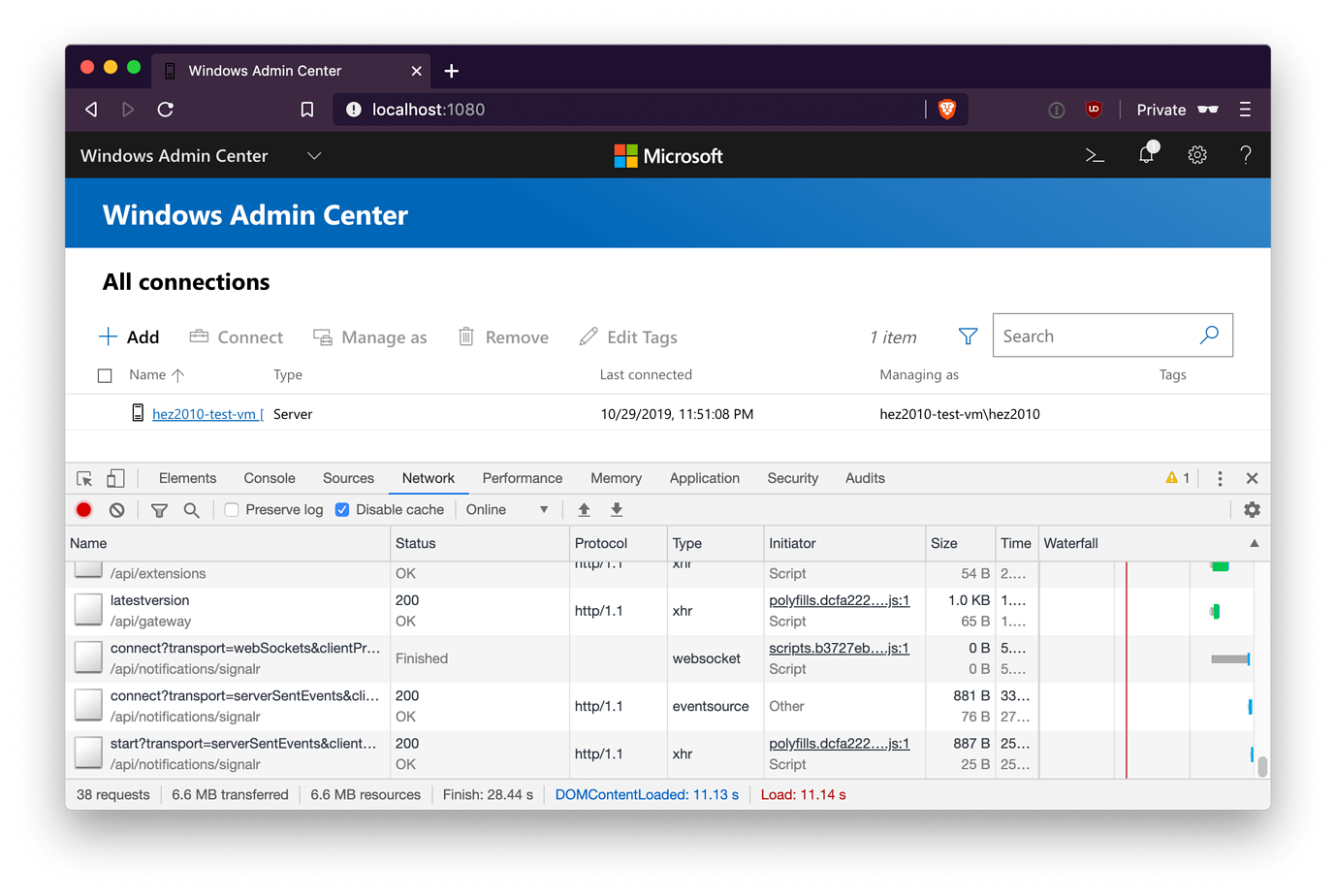
Task: Select the Network tab
Action: tap(429, 478)
